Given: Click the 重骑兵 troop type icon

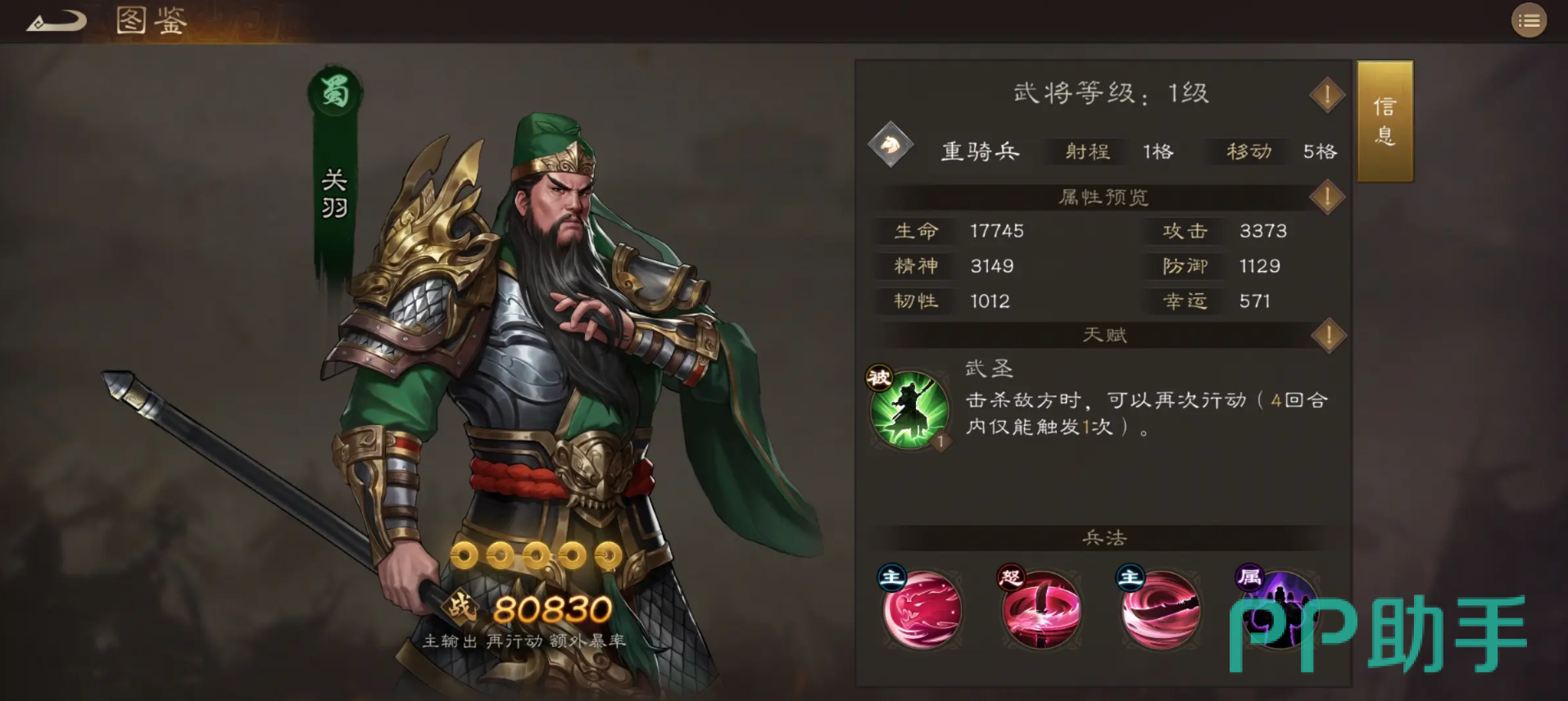Looking at the screenshot, I should pos(890,145).
